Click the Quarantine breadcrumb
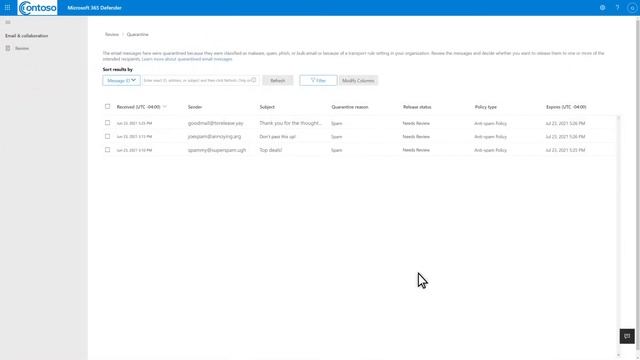640x360 pixels. 138,34
